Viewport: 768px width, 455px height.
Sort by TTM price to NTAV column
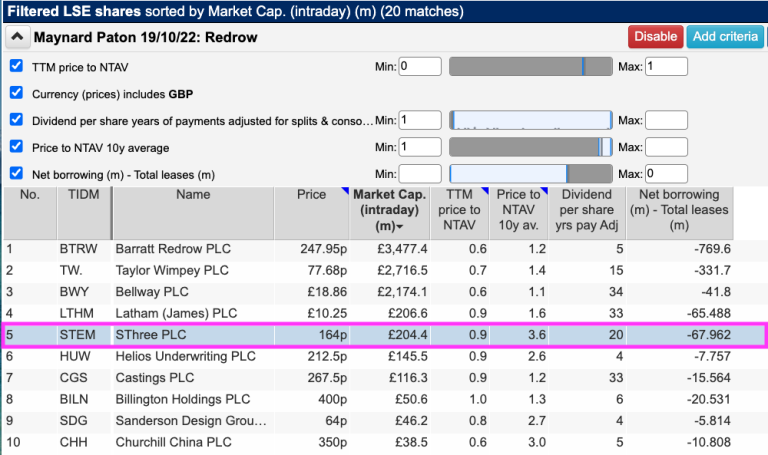[x=459, y=213]
